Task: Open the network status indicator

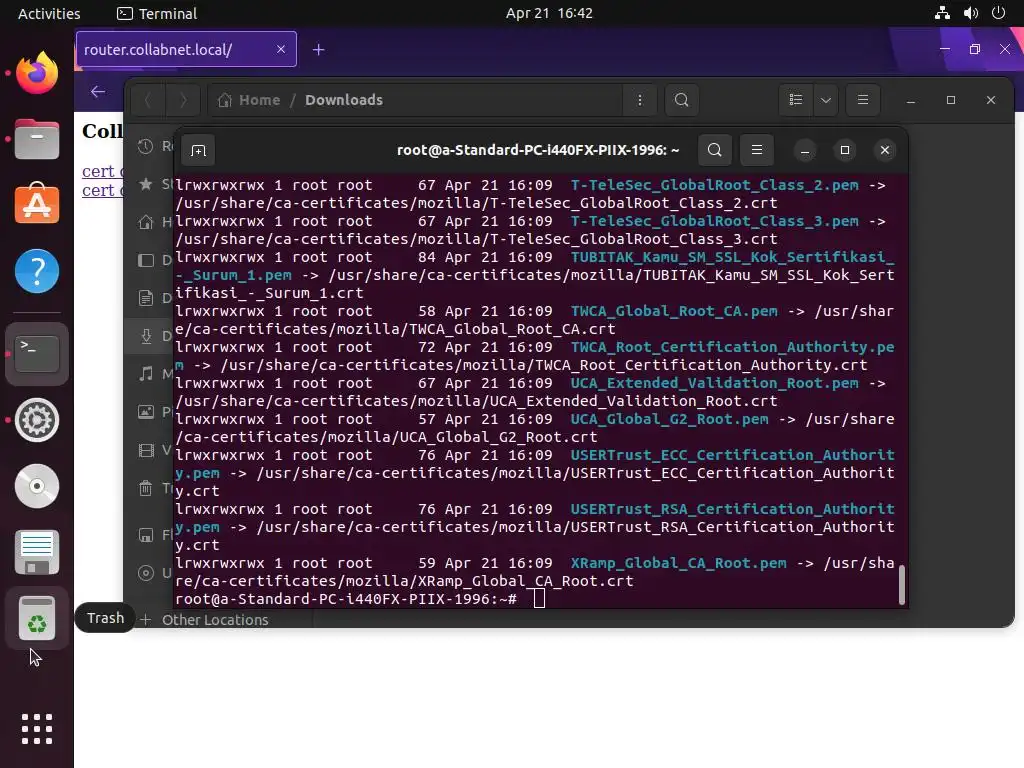Action: 942,13
